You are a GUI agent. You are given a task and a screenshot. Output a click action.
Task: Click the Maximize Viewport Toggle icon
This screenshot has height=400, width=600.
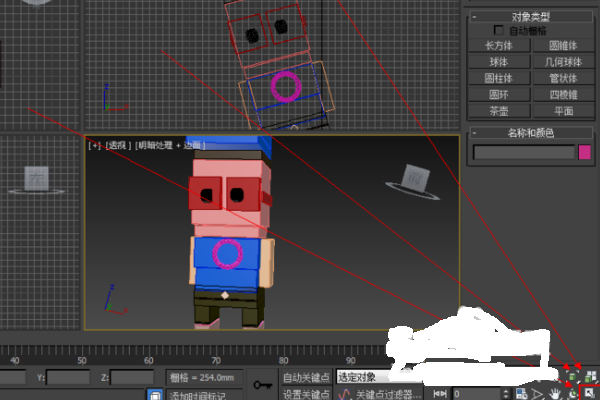tap(590, 394)
